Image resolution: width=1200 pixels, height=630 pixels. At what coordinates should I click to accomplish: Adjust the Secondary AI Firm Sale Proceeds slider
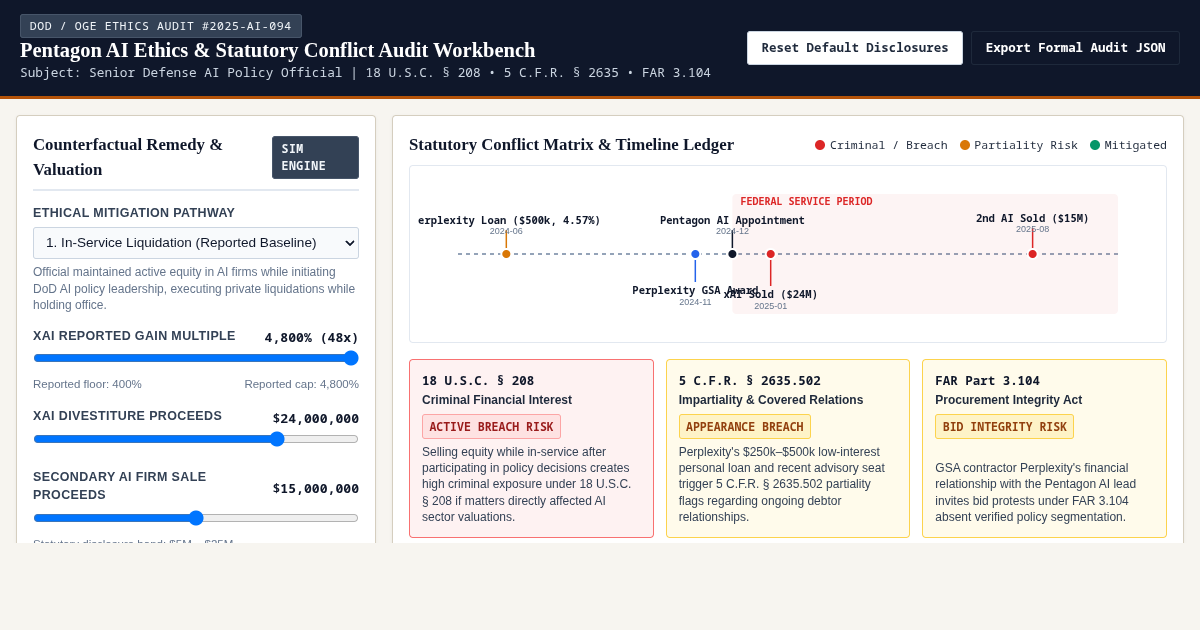(196, 518)
